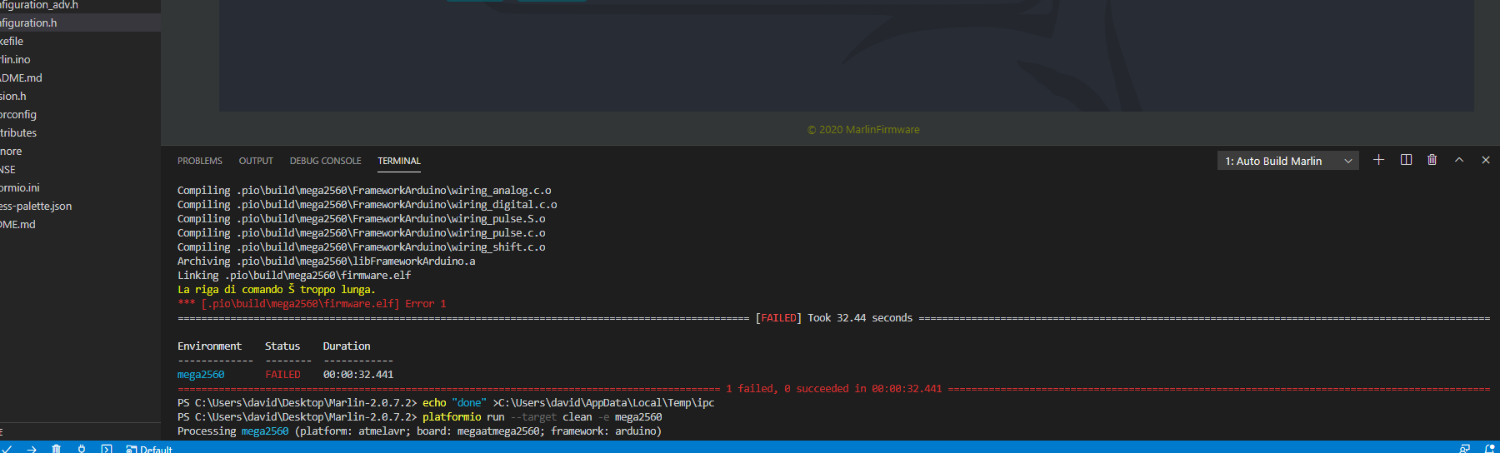This screenshot has width=1500, height=453.
Task: Open notifications bell in status bar
Action: (1488, 449)
